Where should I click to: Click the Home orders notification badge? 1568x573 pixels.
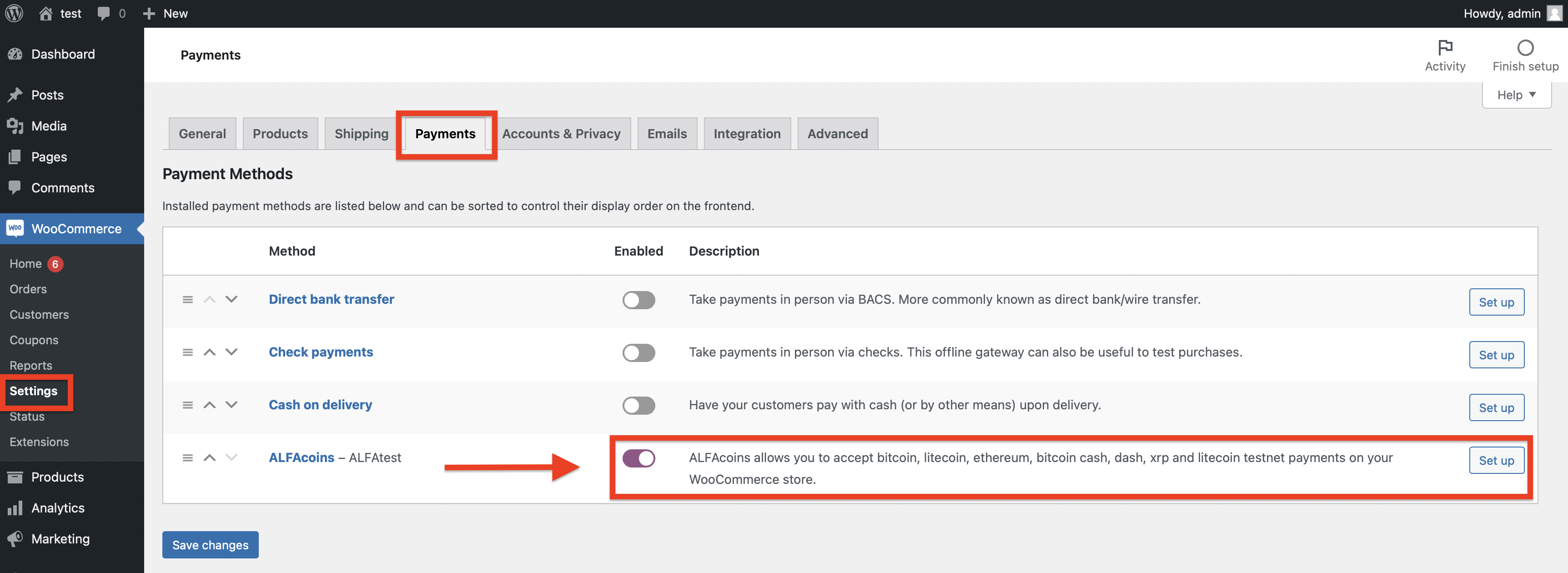[56, 263]
